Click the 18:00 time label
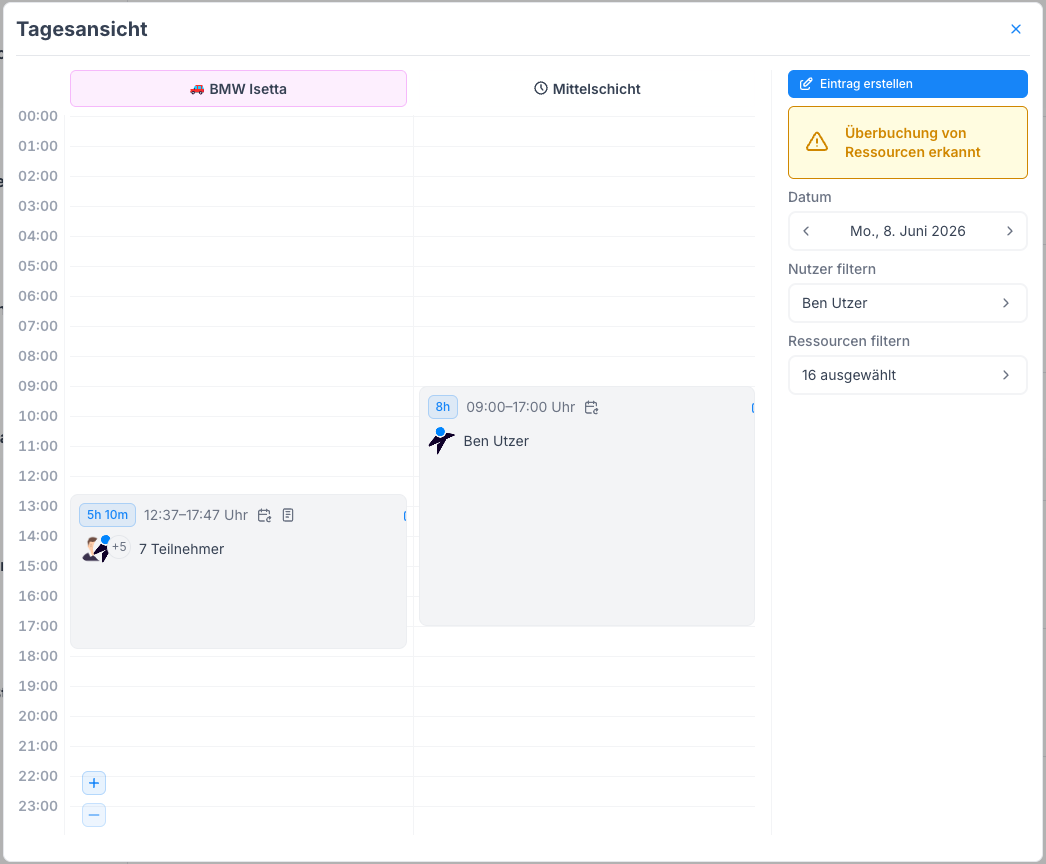This screenshot has height=864, width=1046. 38,657
